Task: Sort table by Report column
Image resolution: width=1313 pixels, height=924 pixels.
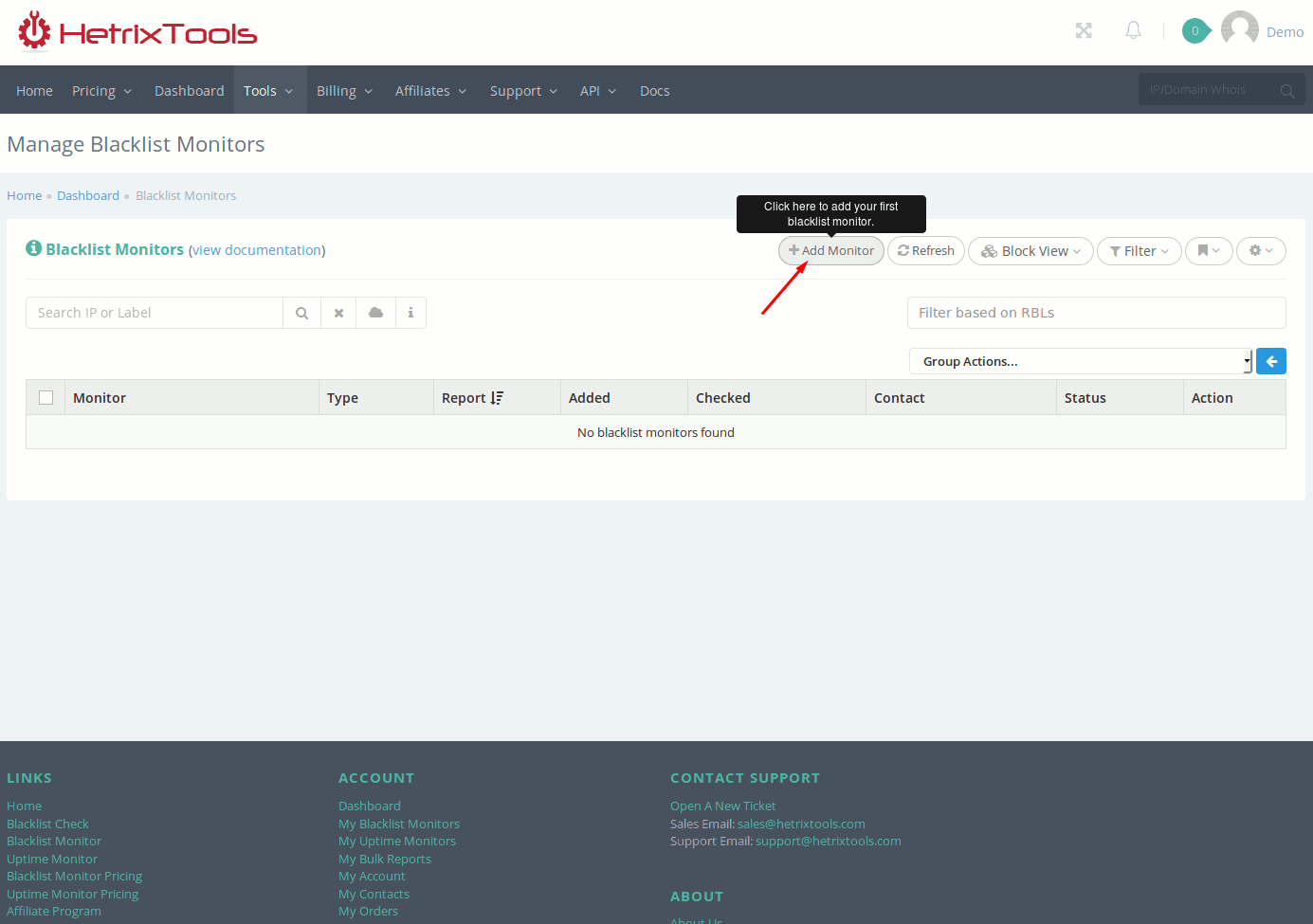Action: [x=472, y=398]
